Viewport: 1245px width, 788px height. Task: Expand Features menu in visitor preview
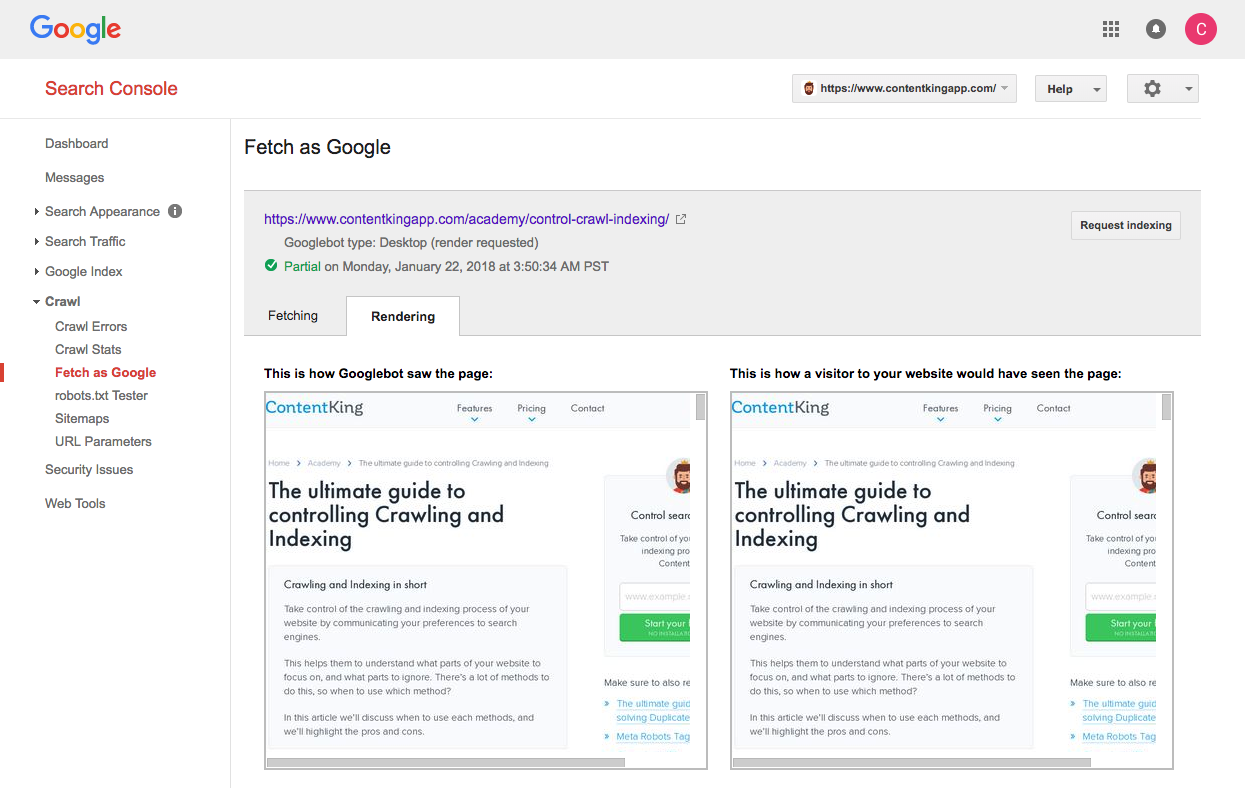point(941,412)
